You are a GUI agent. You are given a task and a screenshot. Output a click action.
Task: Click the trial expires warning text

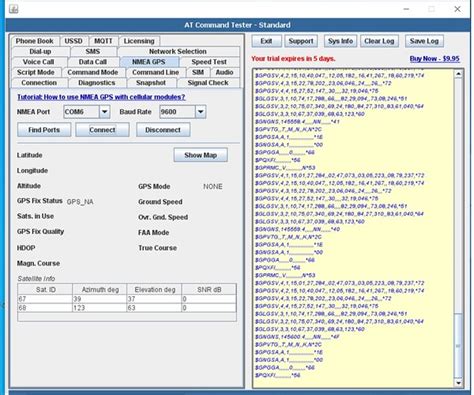(x=293, y=59)
